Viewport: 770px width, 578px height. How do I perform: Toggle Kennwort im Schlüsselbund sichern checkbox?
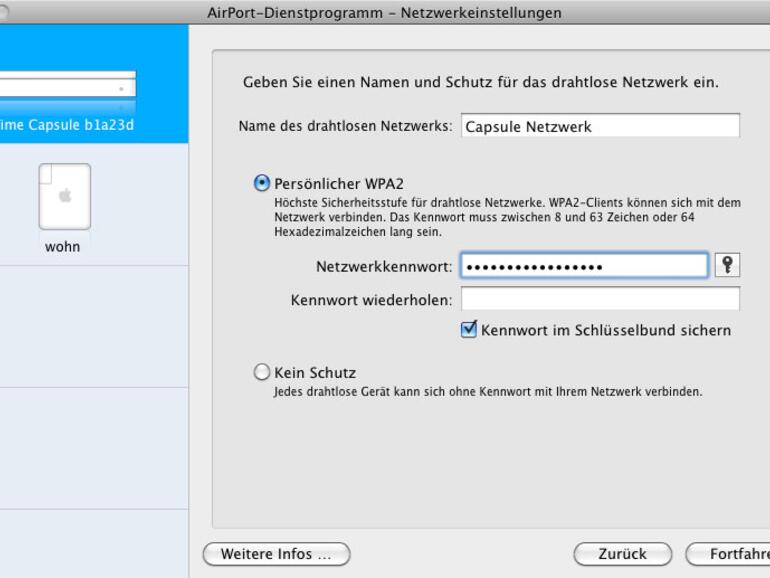pyautogui.click(x=469, y=329)
